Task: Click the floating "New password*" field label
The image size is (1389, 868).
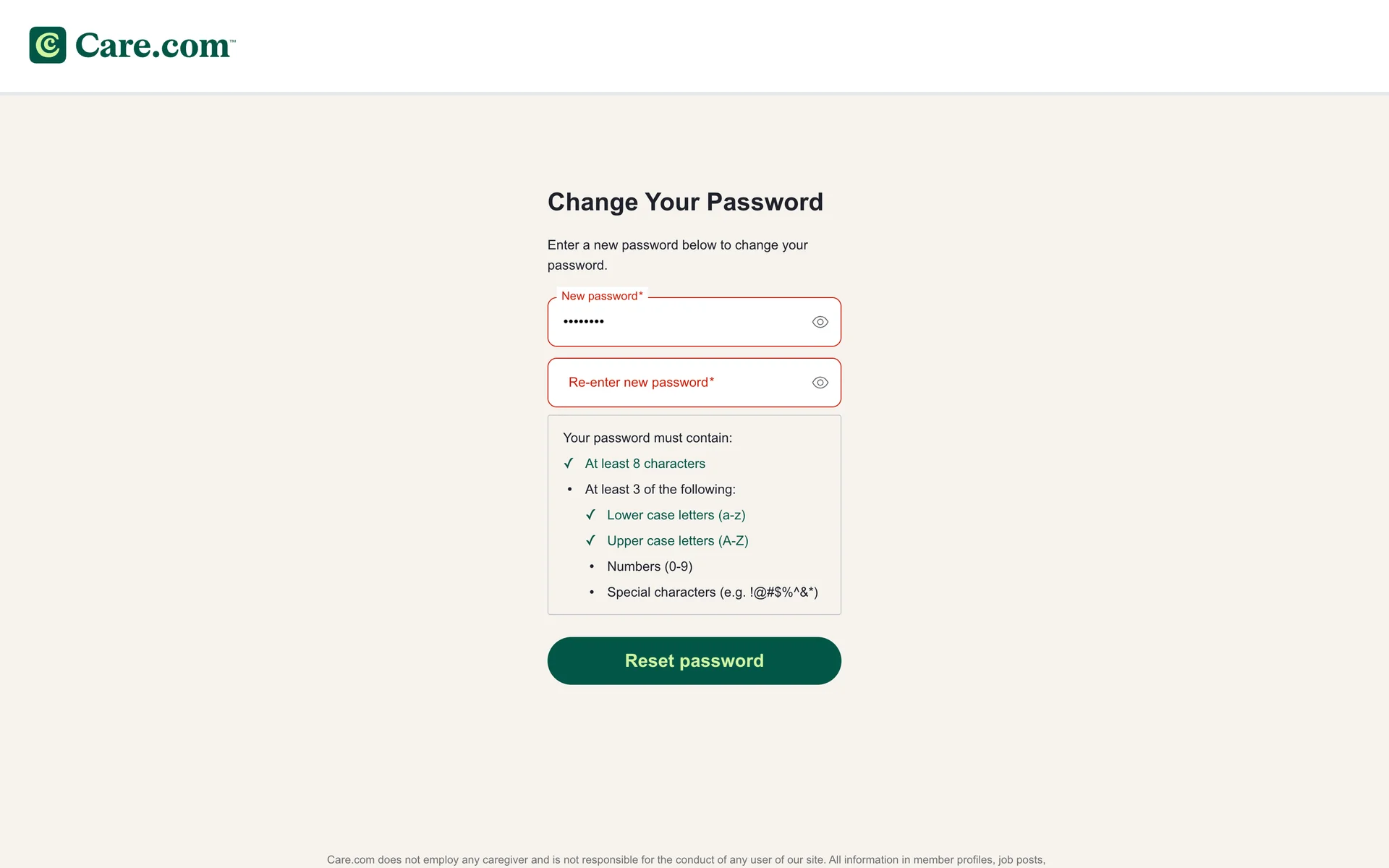Action: (602, 296)
